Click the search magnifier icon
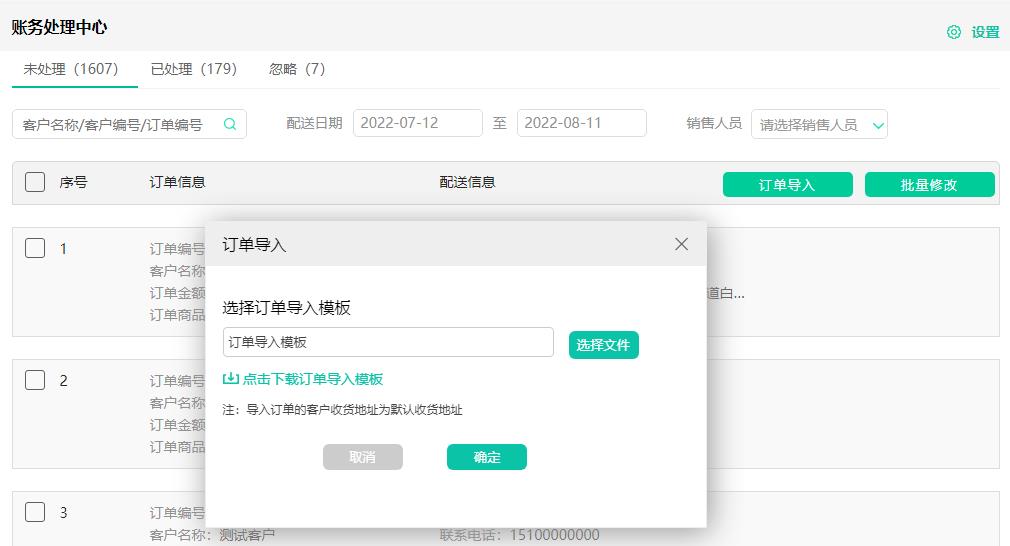Viewport: 1010px width, 546px height. [230, 124]
